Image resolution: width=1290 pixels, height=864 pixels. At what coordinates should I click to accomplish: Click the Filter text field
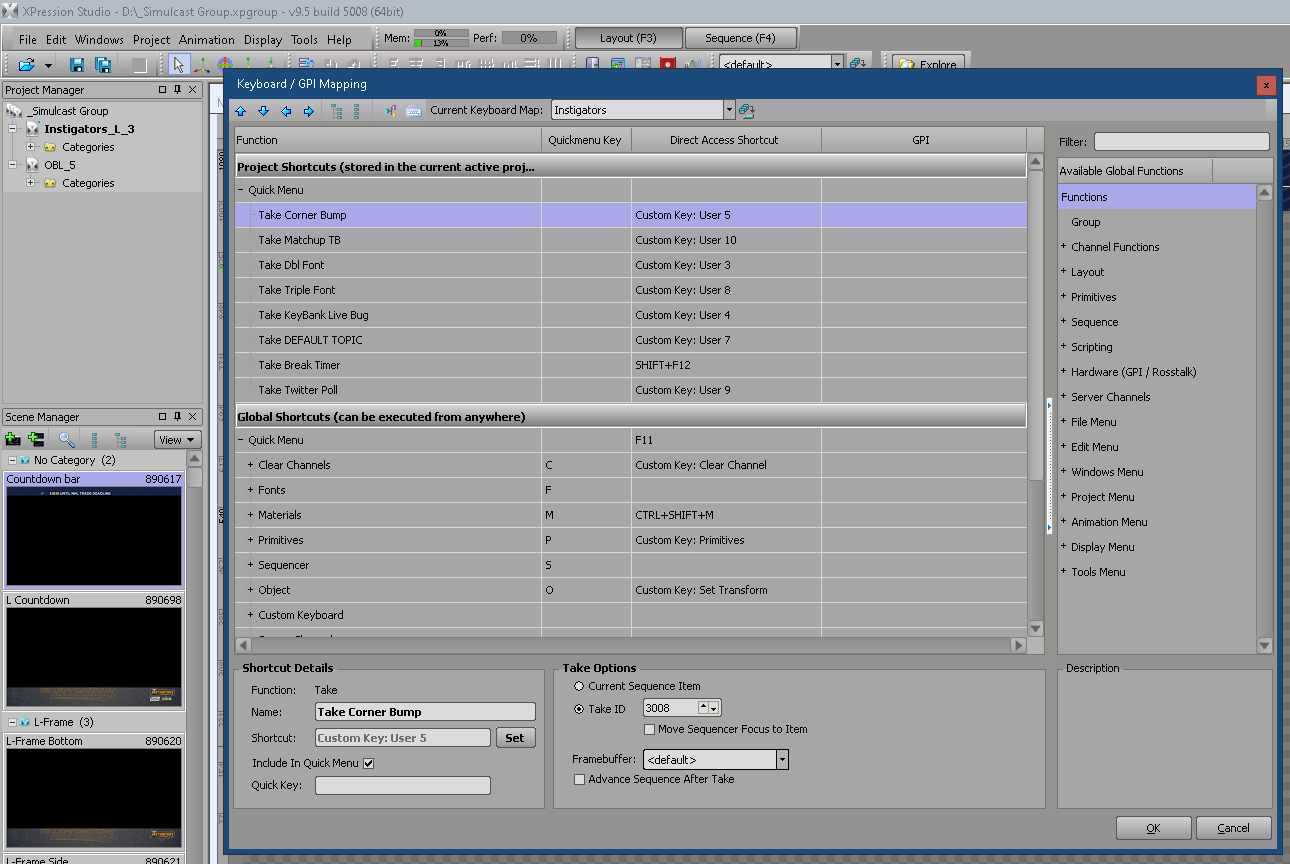[1181, 142]
